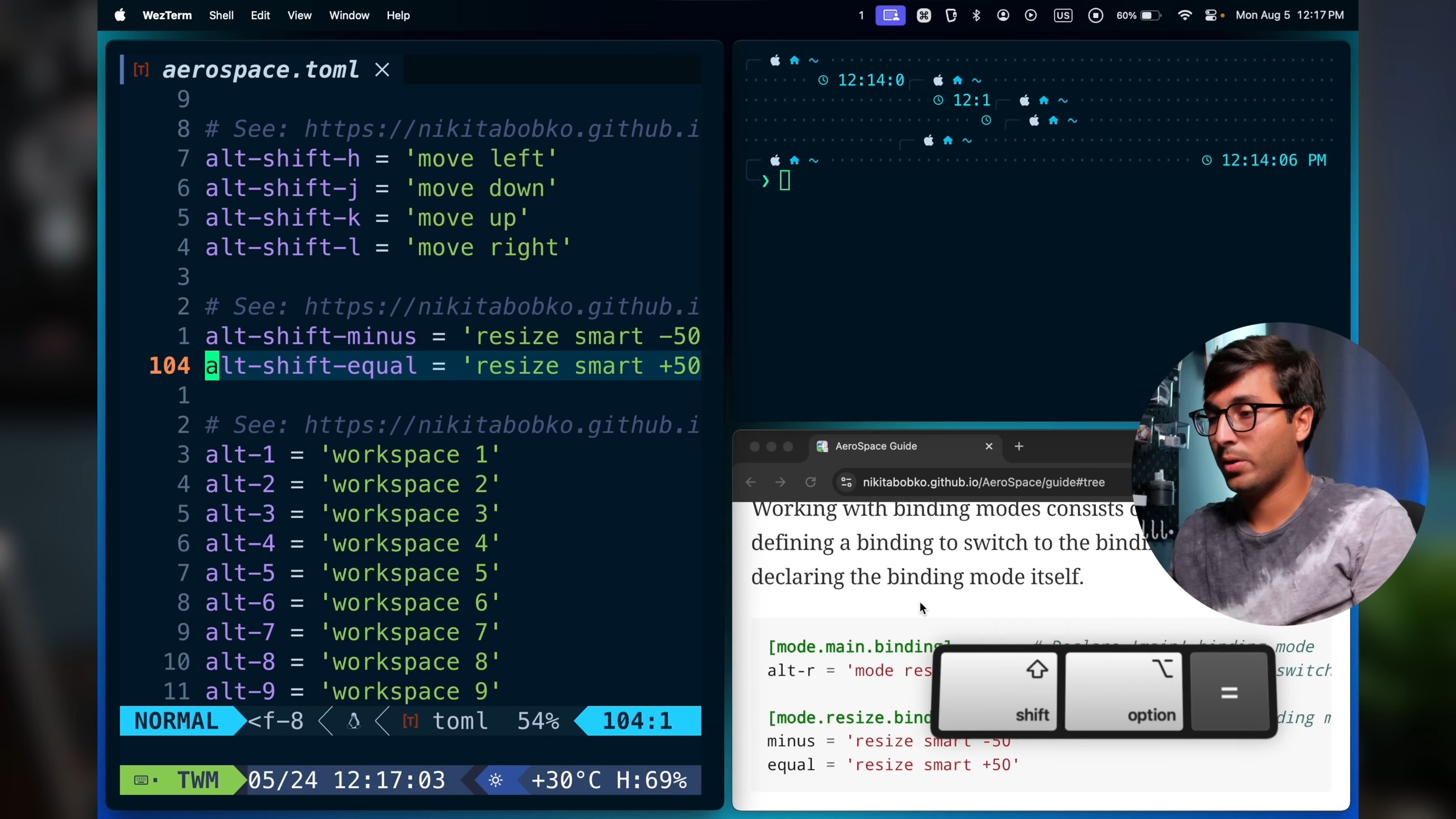Go back in the browser
Image resolution: width=1456 pixels, height=819 pixels.
click(751, 482)
